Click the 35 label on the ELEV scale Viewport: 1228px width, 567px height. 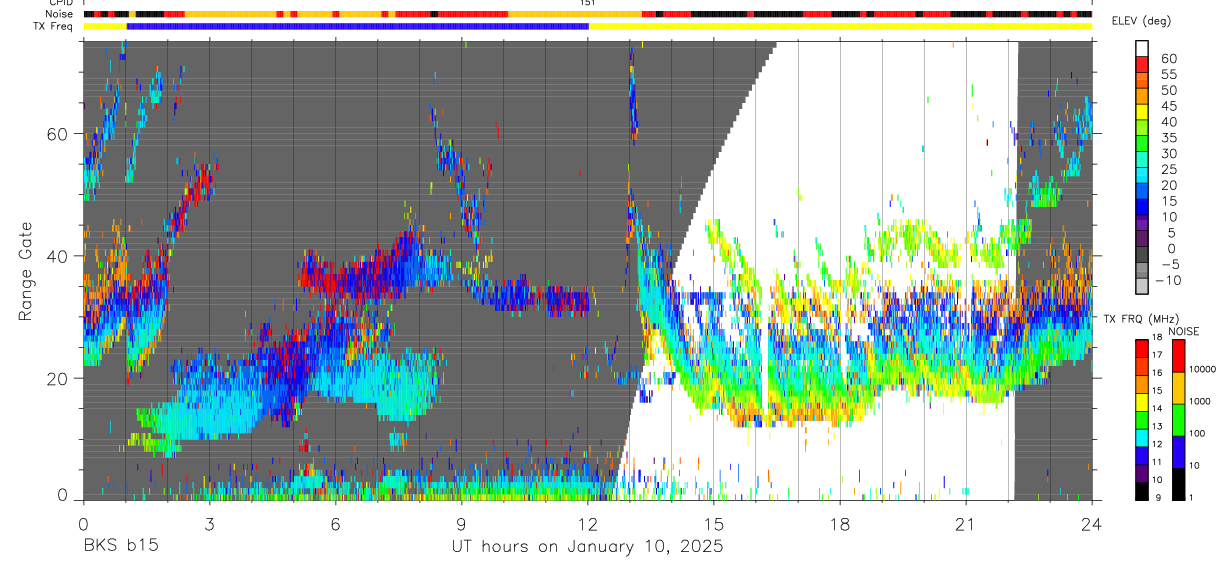coord(1168,137)
